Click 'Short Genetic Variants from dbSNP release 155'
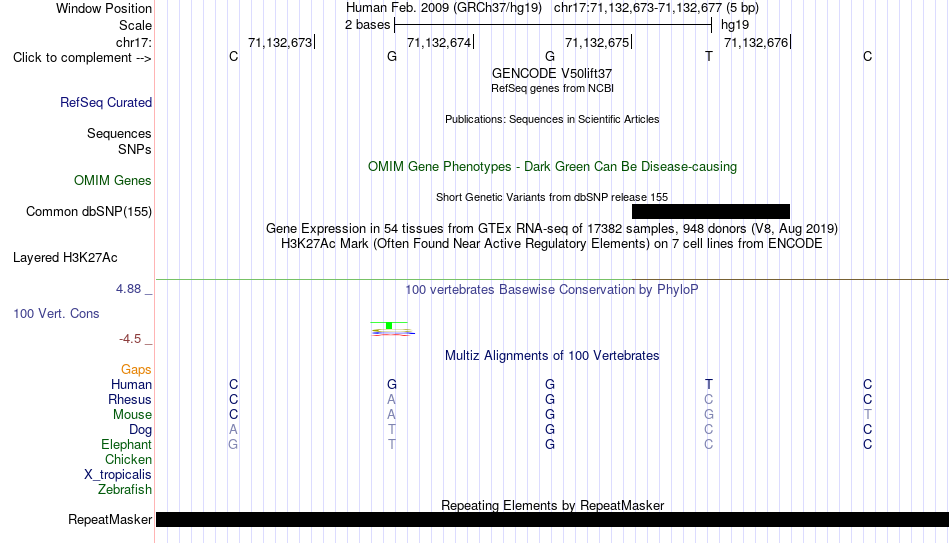 [x=552, y=197]
